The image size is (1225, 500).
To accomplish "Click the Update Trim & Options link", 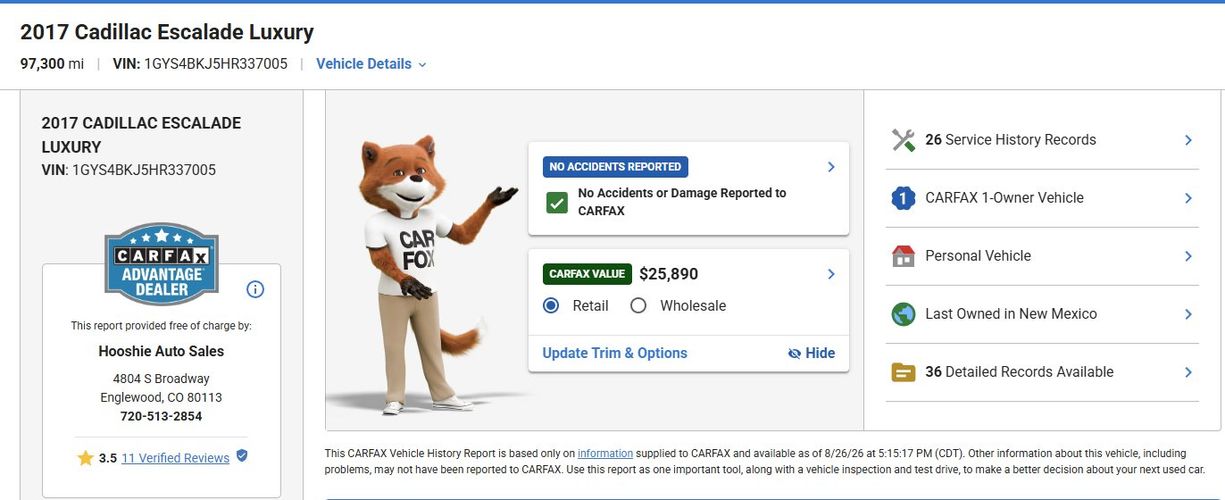I will click(x=615, y=353).
